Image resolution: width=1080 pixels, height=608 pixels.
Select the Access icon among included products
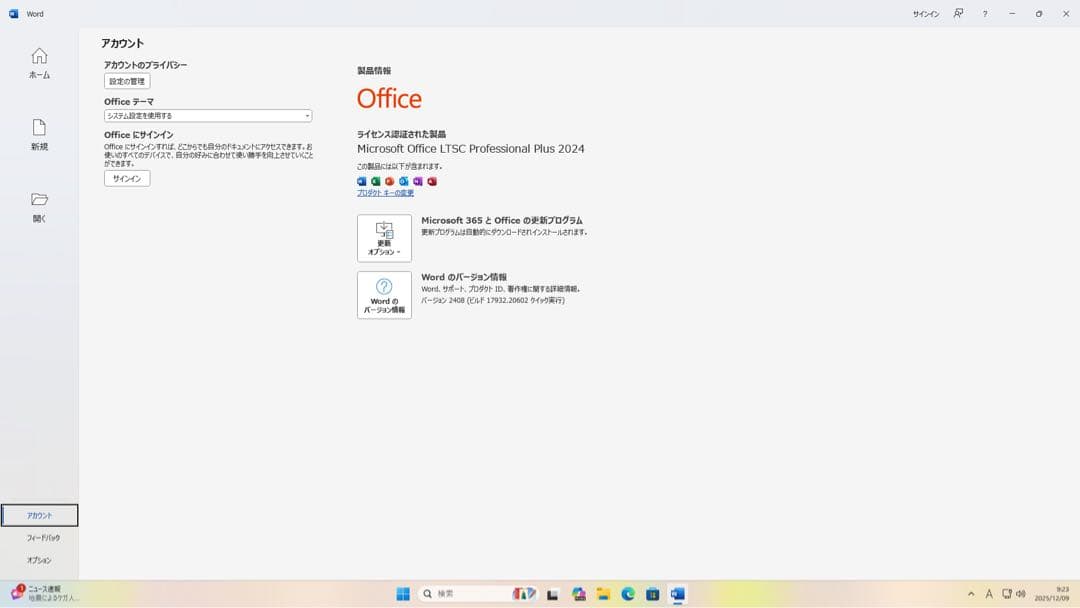click(x=431, y=181)
